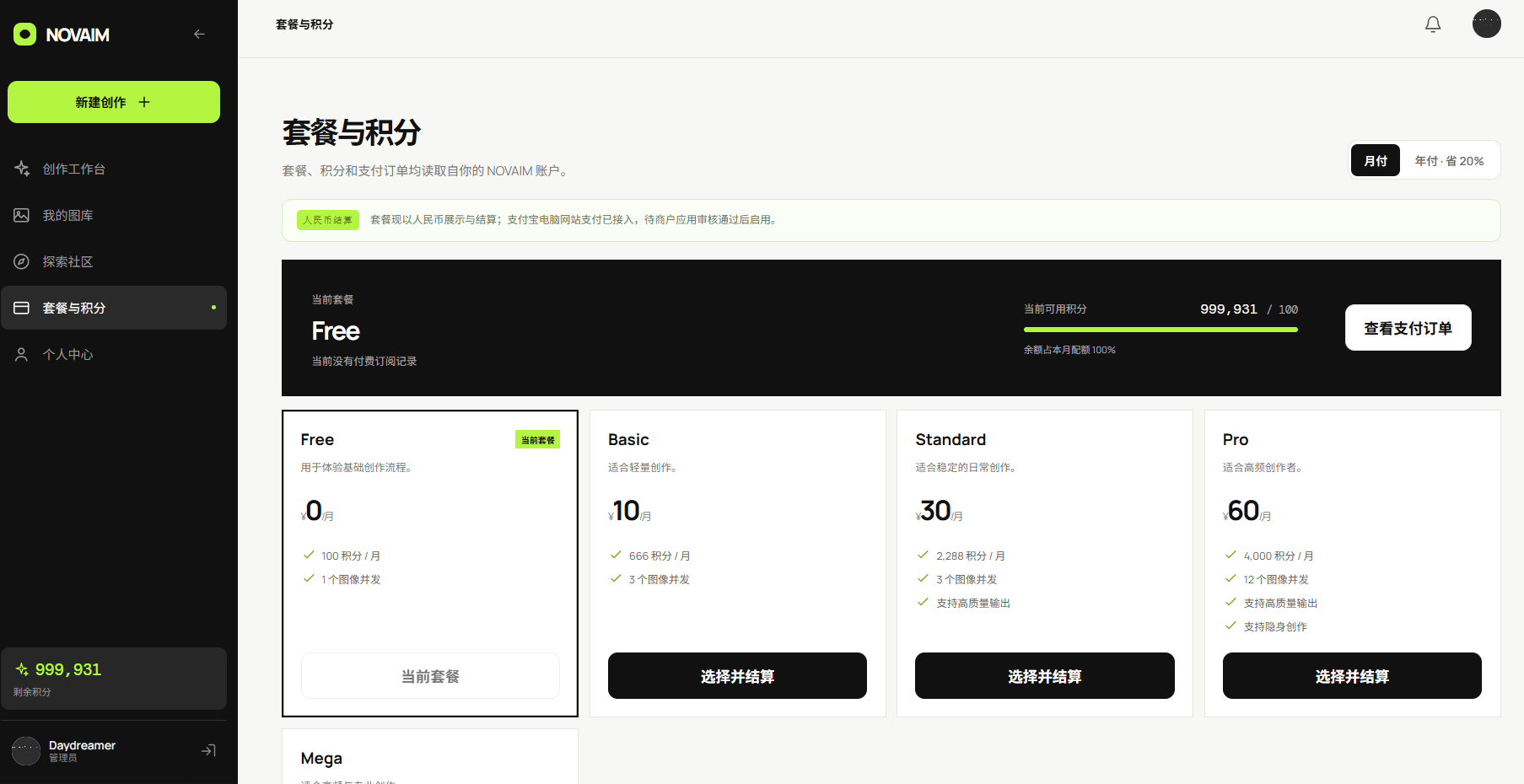Click the Basic plan title
The height and width of the screenshot is (784, 1524).
click(x=628, y=439)
